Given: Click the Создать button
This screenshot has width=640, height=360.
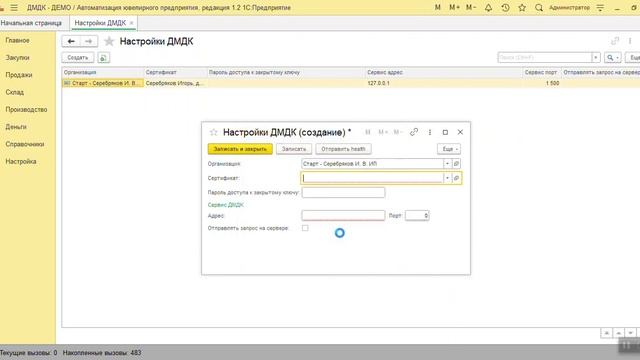Looking at the screenshot, I should coord(78,58).
